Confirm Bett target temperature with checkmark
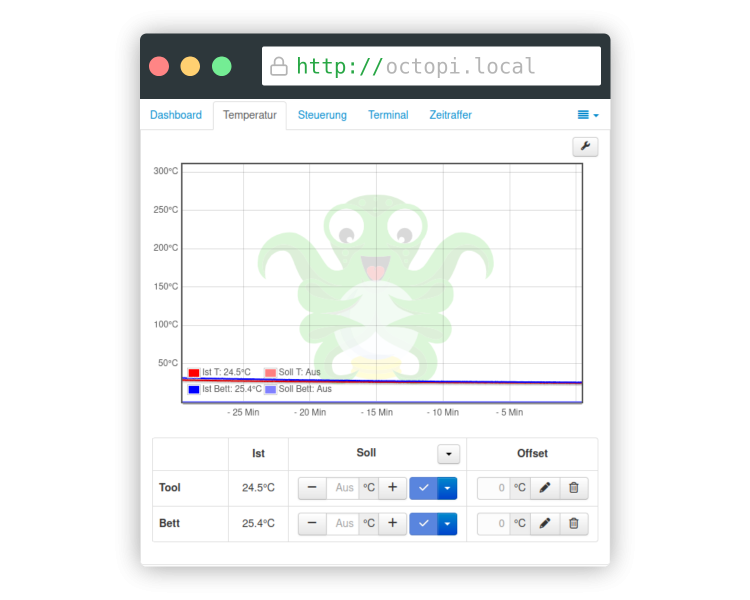Screen dimensions: 750x600 pos(424,523)
